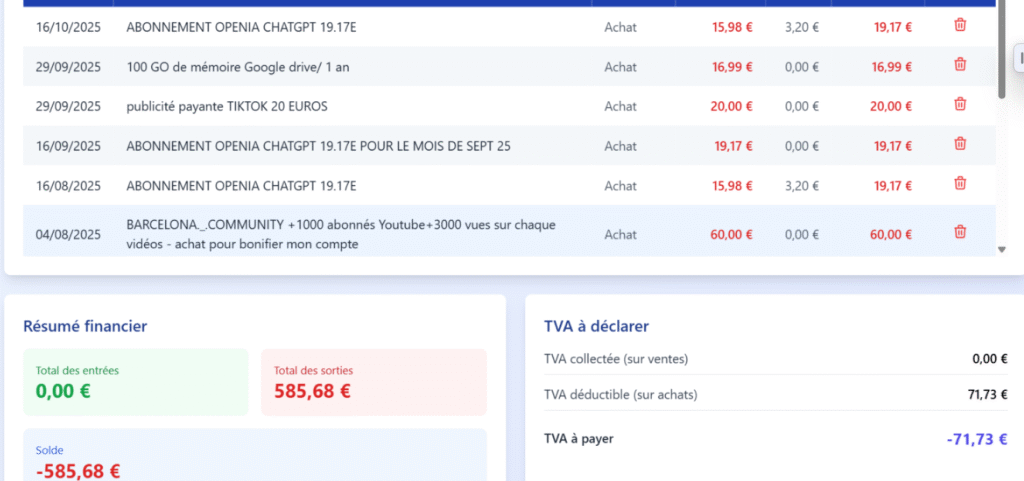This screenshot has width=1024, height=481.
Task: Click the TVA collectée (sur ventes) row
Action: (x=776, y=359)
